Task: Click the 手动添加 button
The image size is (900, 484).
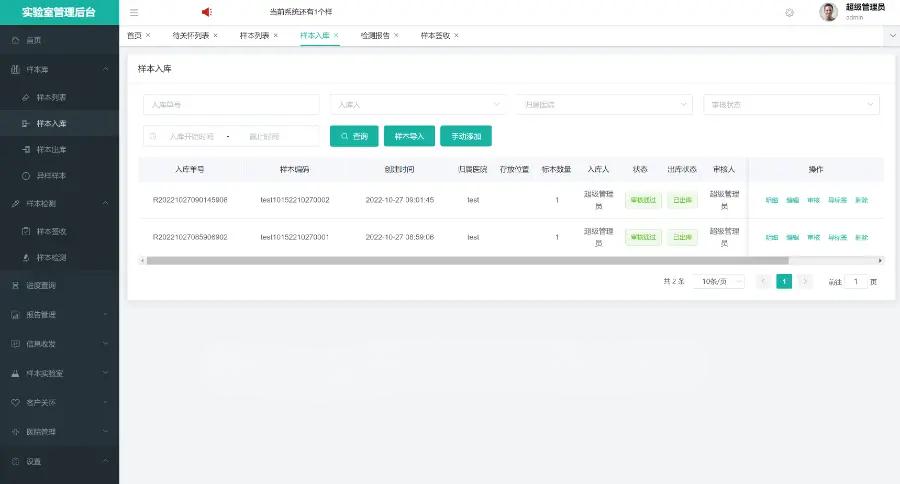Action: pos(465,136)
